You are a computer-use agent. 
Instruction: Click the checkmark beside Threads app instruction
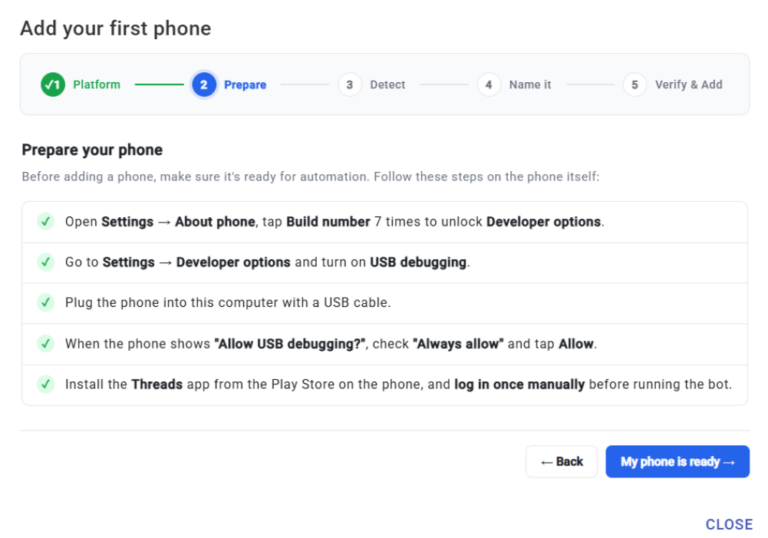46,384
